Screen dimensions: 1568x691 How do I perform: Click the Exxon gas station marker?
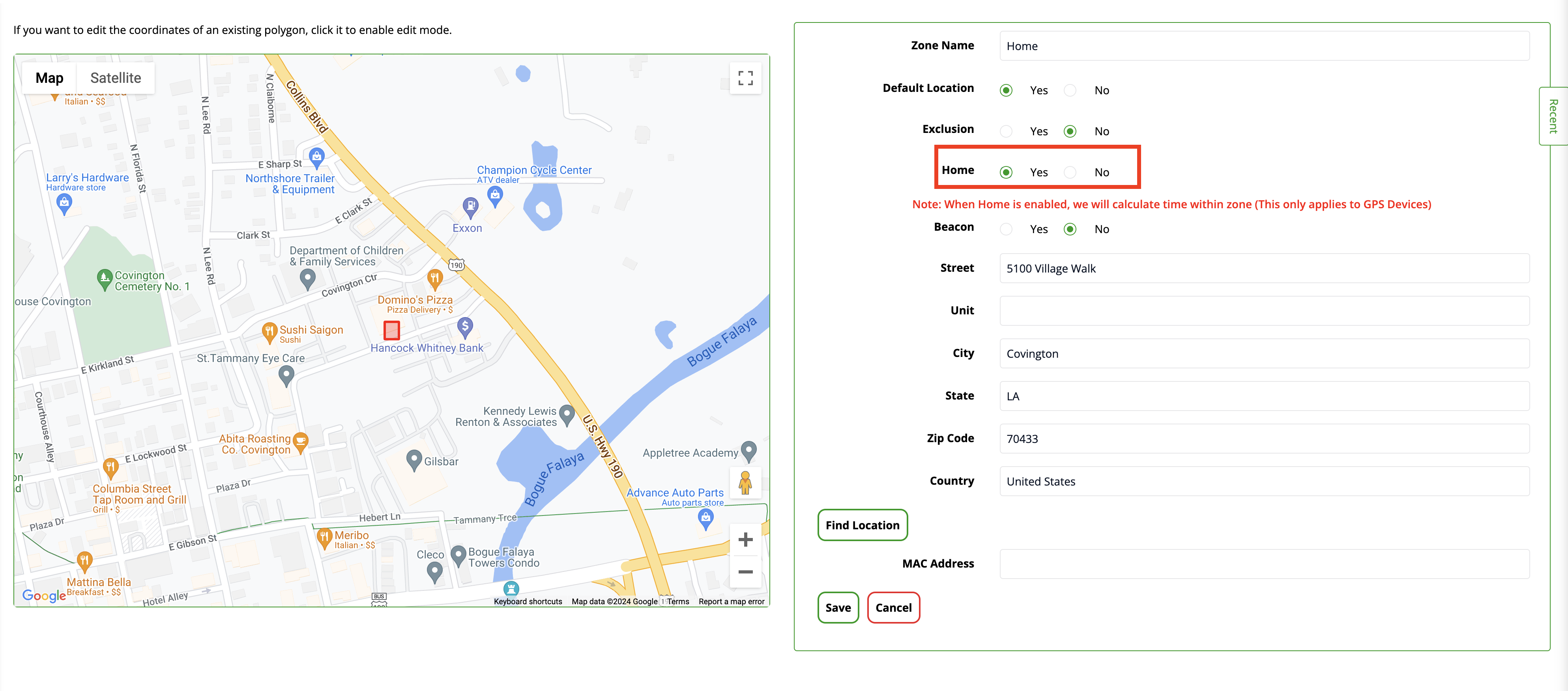(471, 207)
